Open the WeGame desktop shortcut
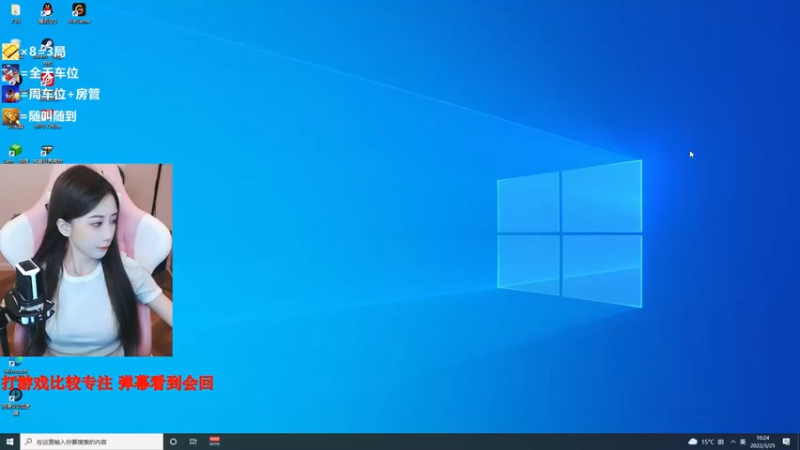This screenshot has height=450, width=800. click(x=79, y=12)
